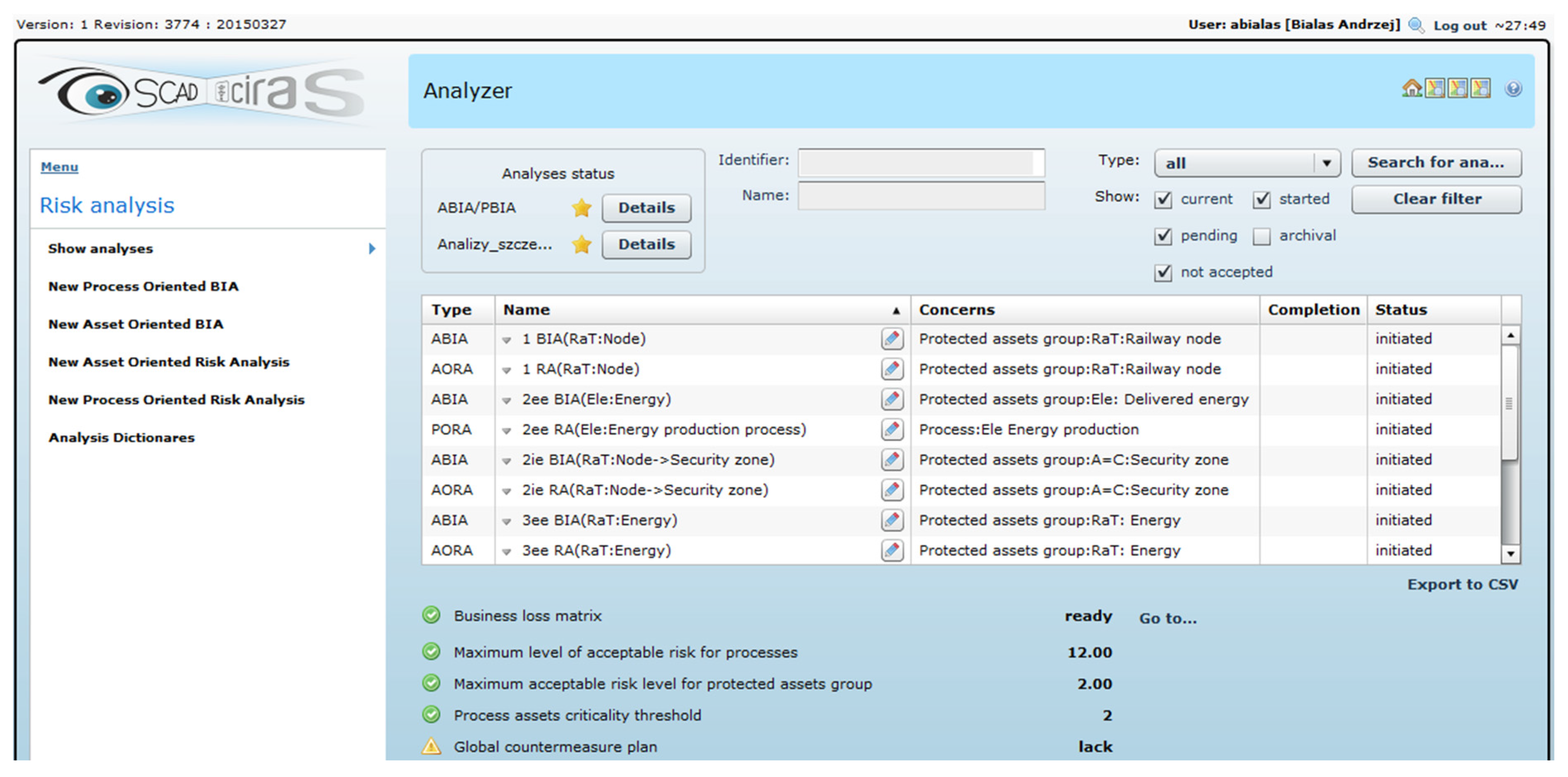
Task: Click the home icon in Analyzer header
Action: point(1412,89)
